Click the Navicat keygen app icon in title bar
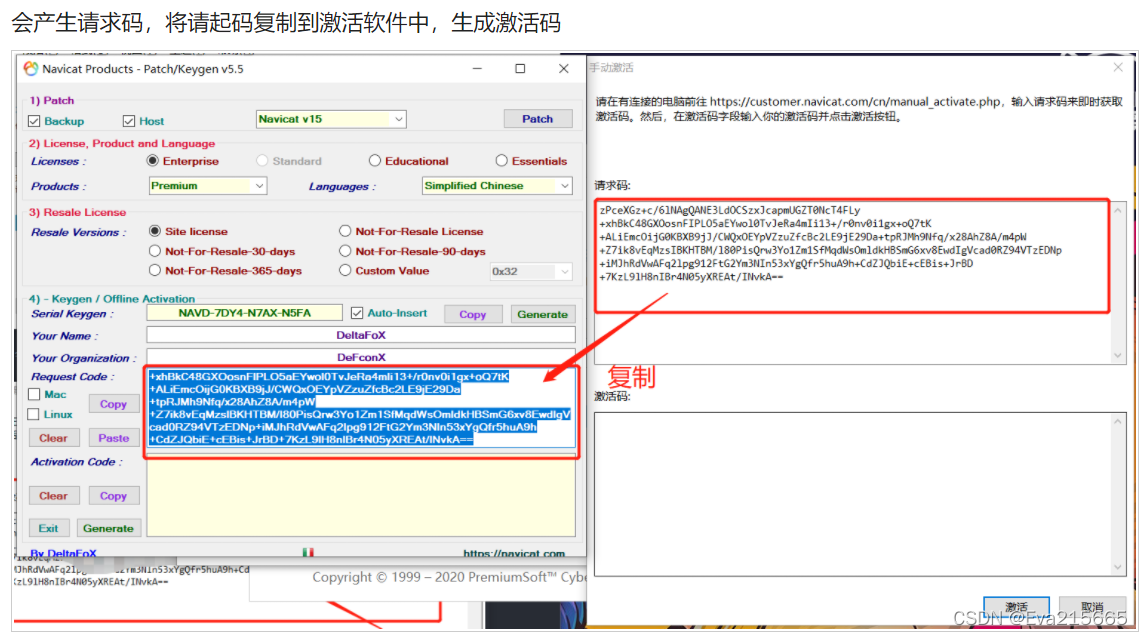This screenshot has width=1143, height=635. click(x=31, y=69)
